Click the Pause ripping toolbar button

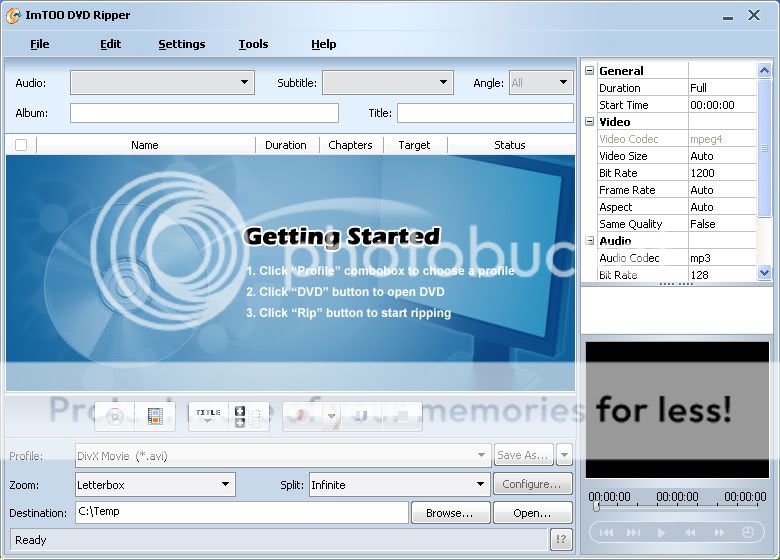coord(362,416)
